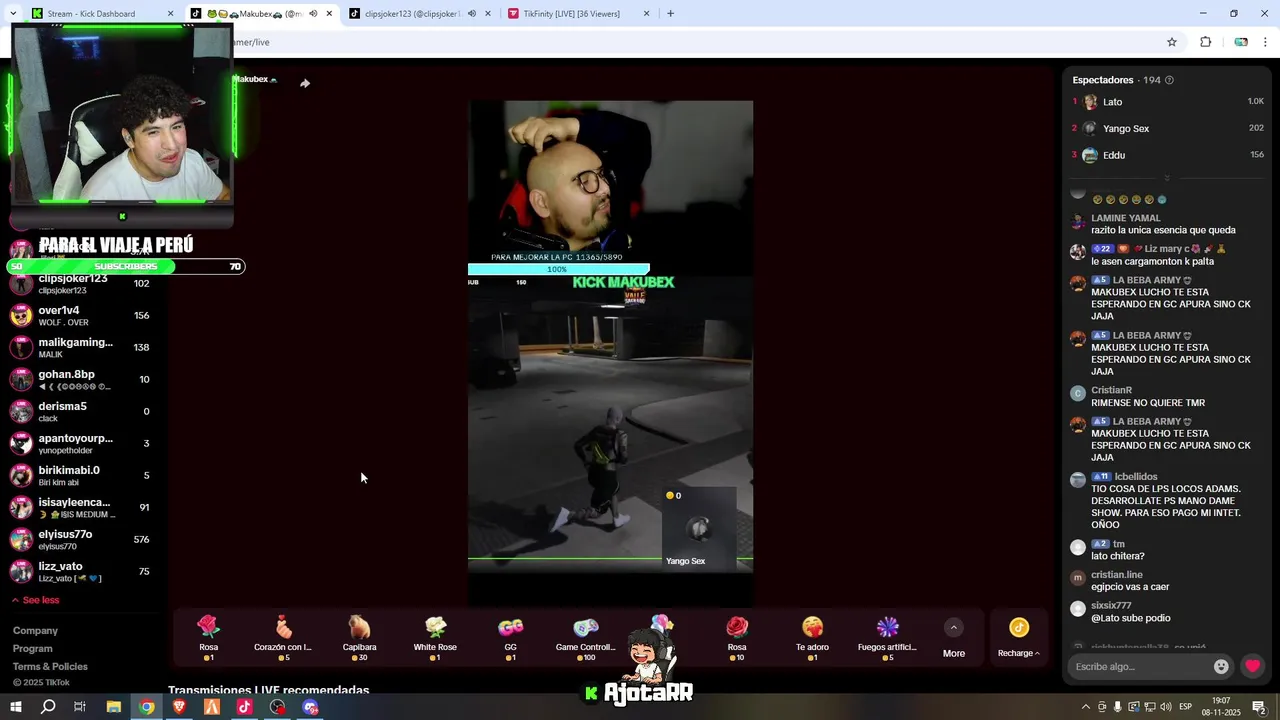Open lizz_vato live channel in sidebar
Viewport: 1280px width, 720px height.
(x=80, y=572)
